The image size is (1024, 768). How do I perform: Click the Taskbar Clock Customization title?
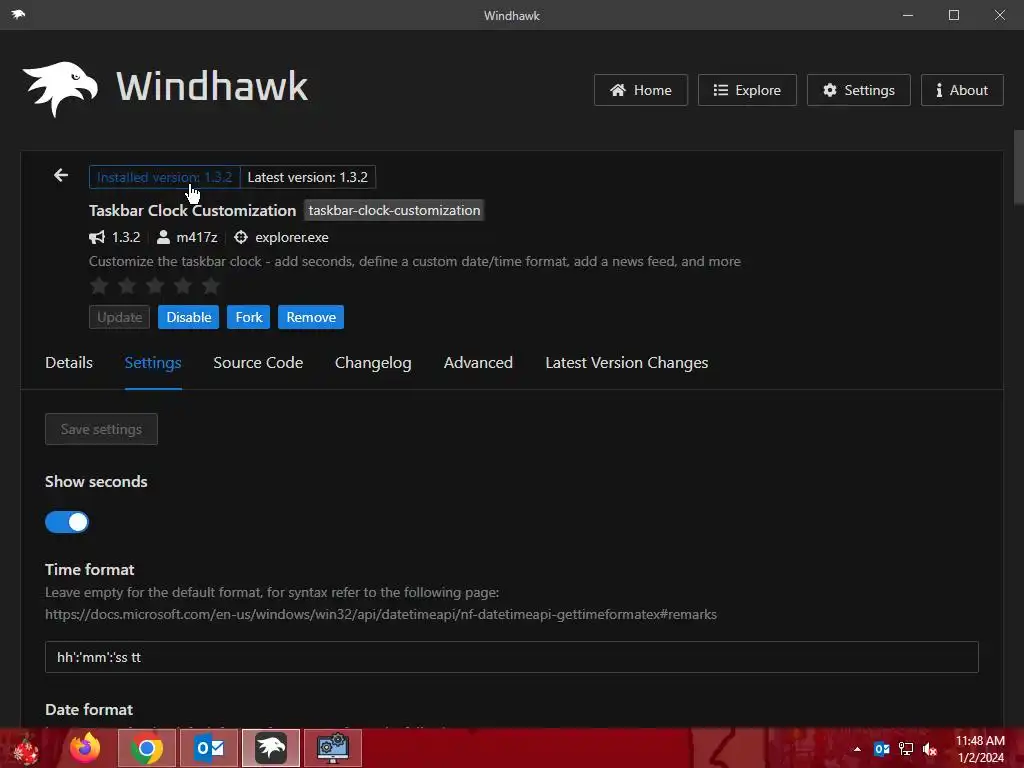pyautogui.click(x=193, y=210)
